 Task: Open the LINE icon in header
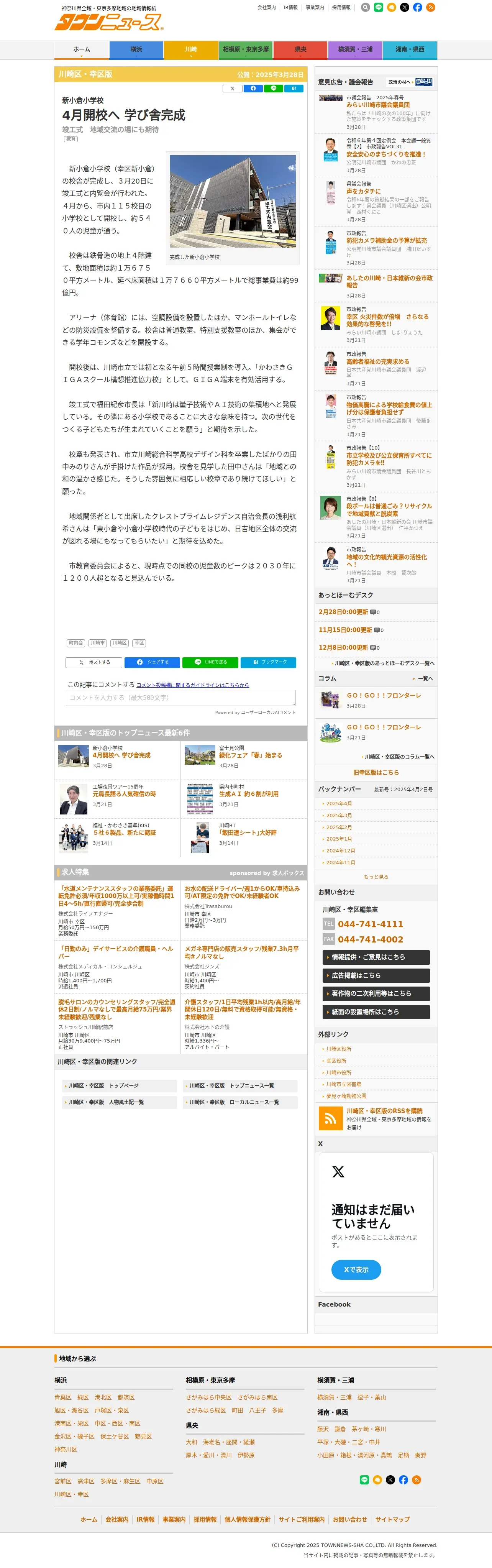click(x=378, y=7)
